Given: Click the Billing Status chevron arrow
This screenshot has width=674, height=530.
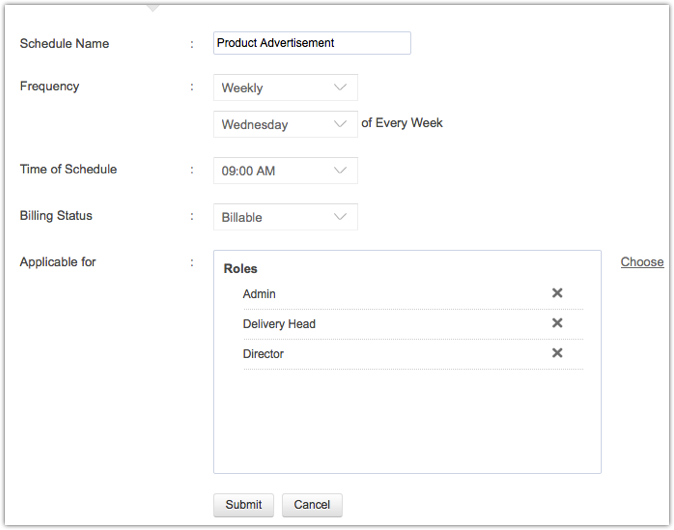Looking at the screenshot, I should click(340, 217).
